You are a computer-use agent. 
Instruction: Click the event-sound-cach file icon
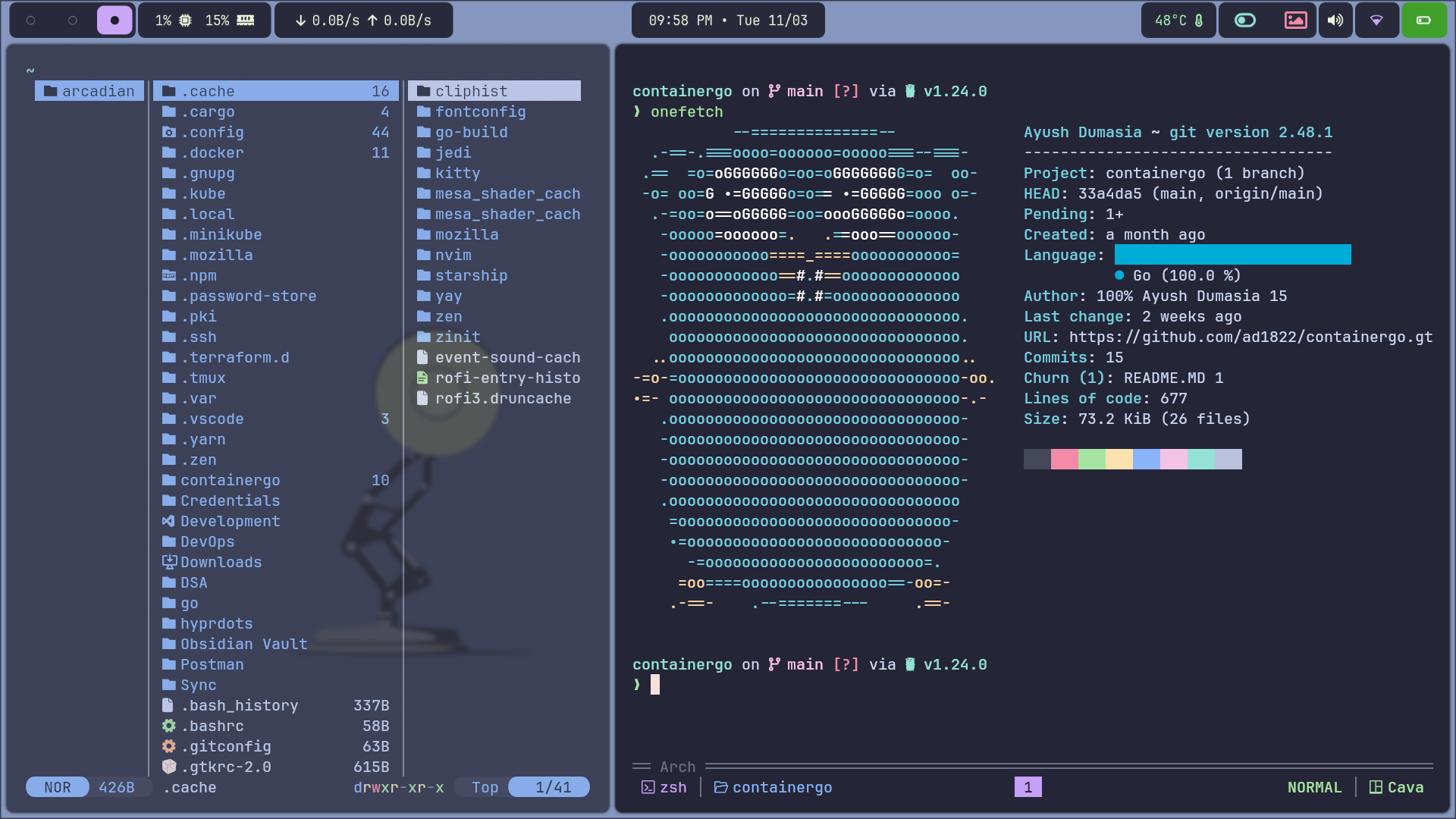[x=422, y=357]
